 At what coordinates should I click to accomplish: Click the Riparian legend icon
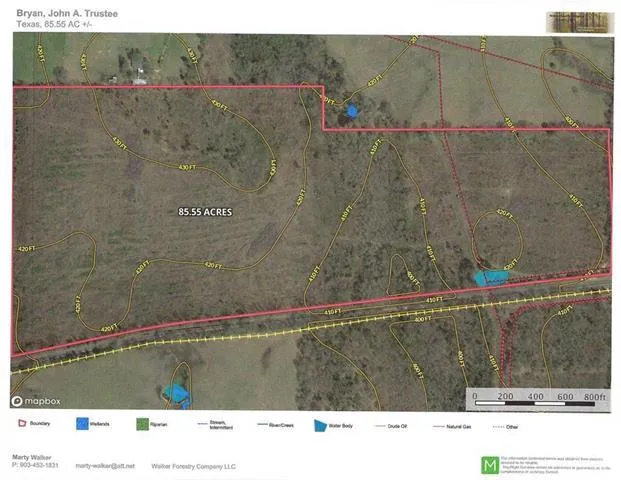(140, 425)
